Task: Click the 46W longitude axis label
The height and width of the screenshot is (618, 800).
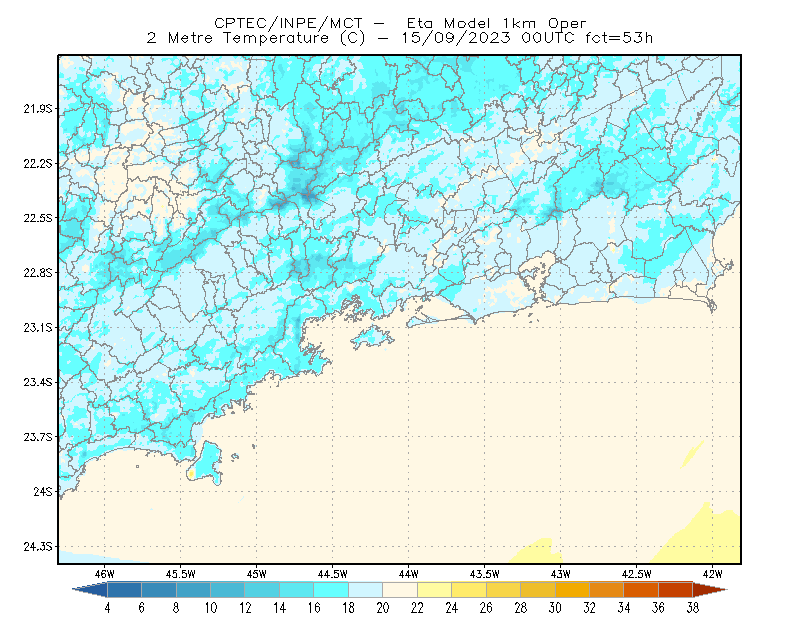Action: pyautogui.click(x=104, y=574)
